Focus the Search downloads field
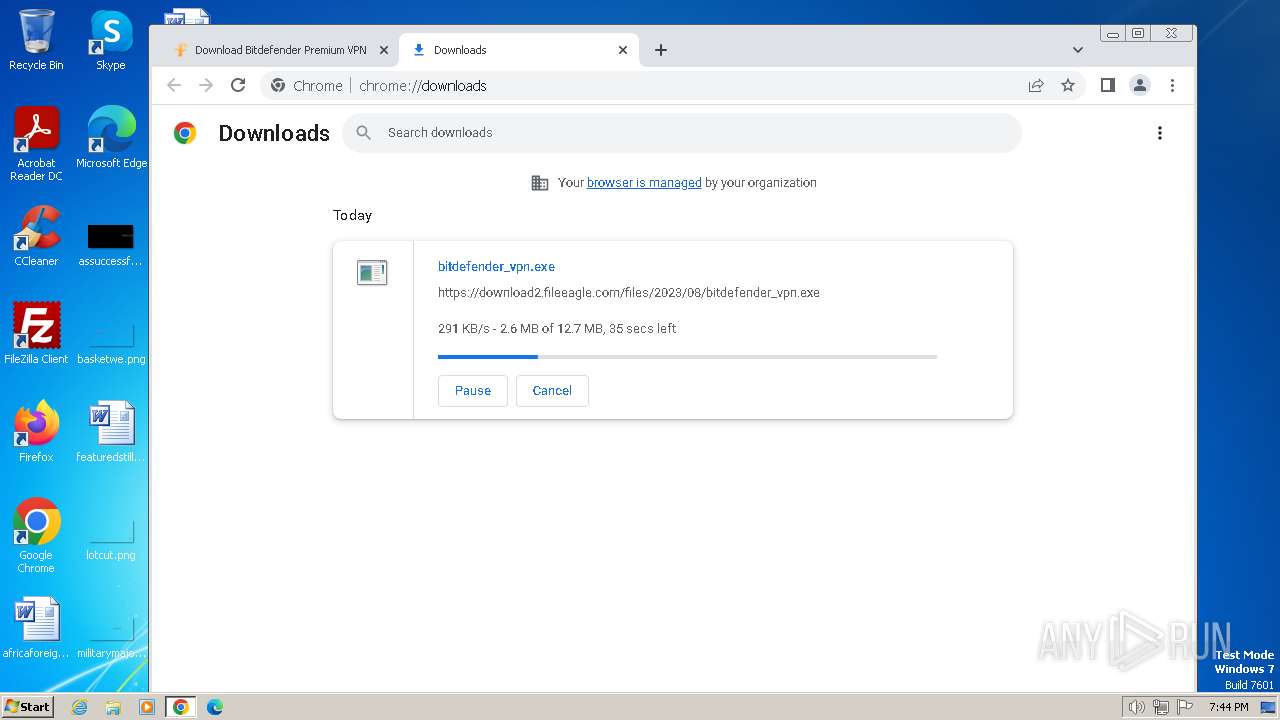The image size is (1280, 720). tap(682, 133)
